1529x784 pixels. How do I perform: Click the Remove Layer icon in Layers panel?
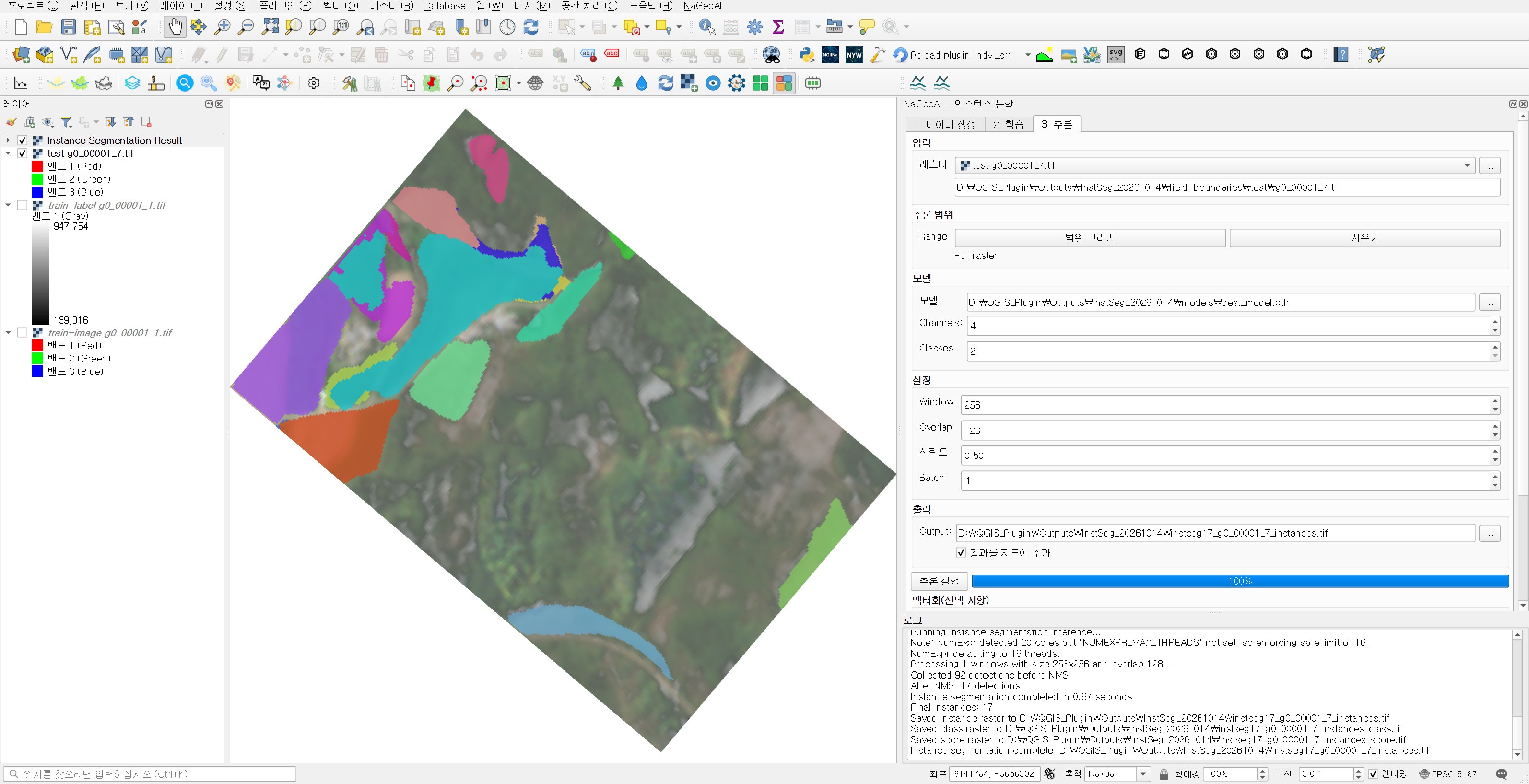pos(146,122)
